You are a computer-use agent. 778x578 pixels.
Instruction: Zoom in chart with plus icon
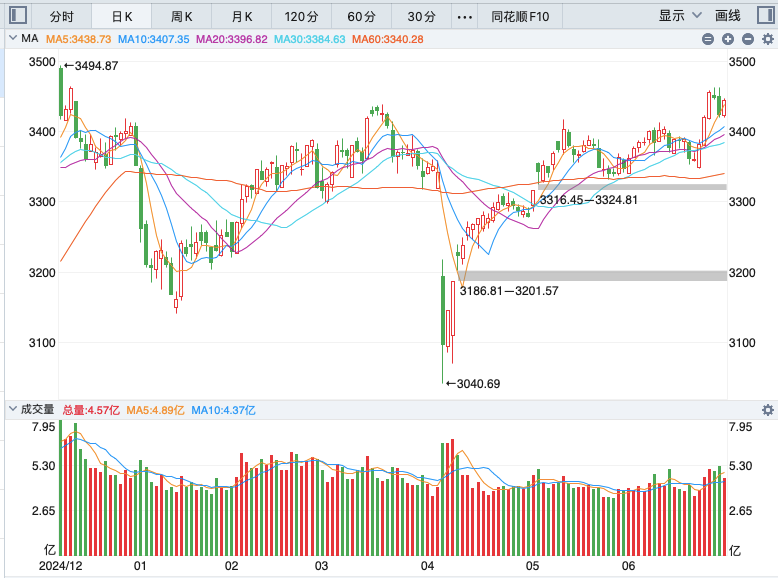(728, 39)
